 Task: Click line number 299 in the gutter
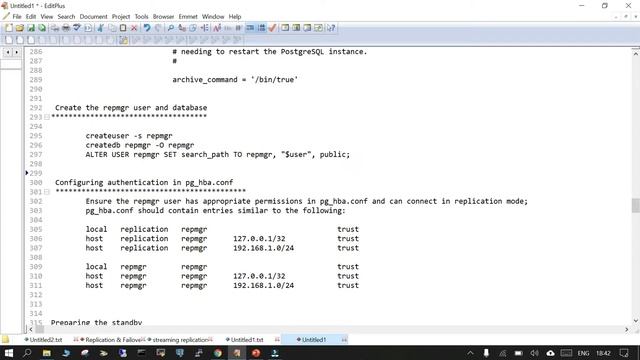click(x=36, y=173)
